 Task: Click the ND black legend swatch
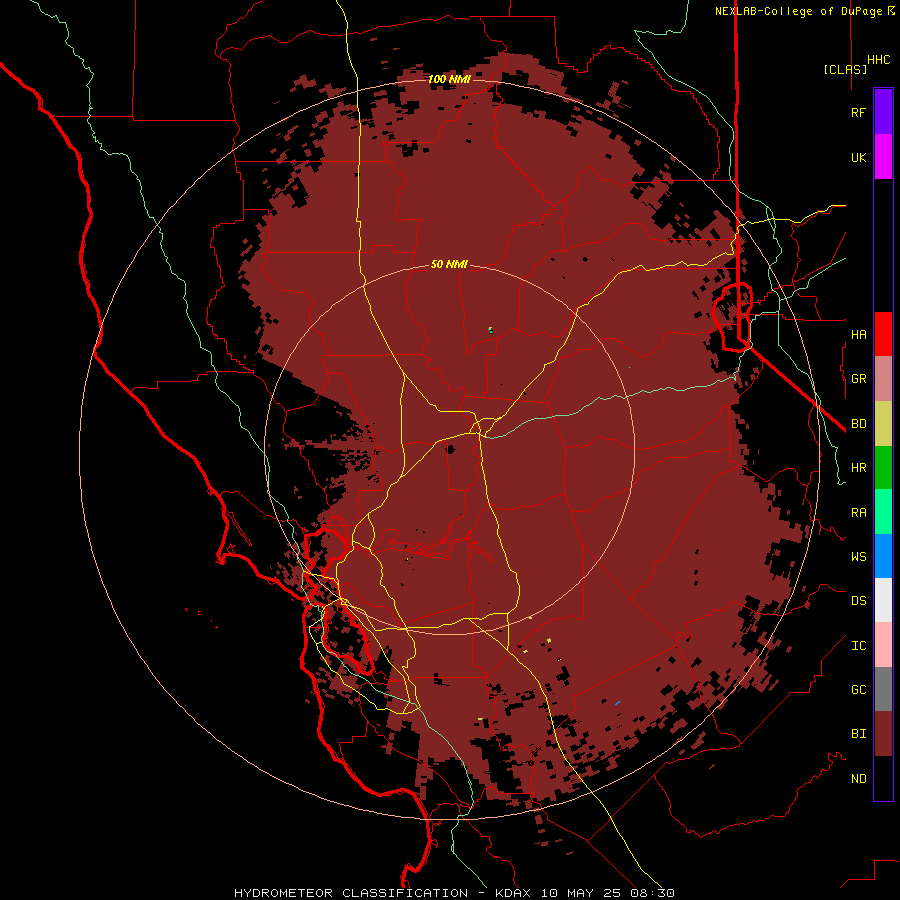coord(883,778)
